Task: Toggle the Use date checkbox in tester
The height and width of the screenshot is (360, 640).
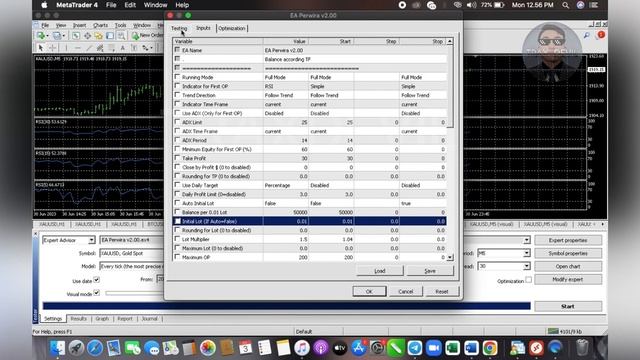Action: 97,280
